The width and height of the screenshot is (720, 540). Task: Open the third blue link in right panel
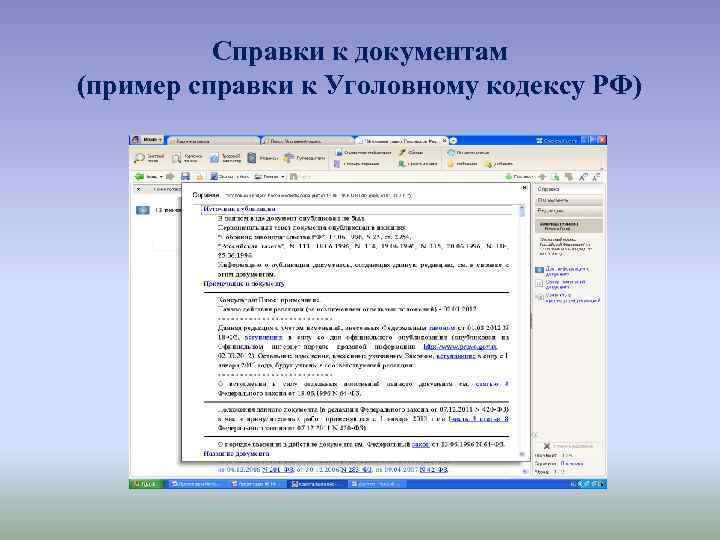(573, 298)
